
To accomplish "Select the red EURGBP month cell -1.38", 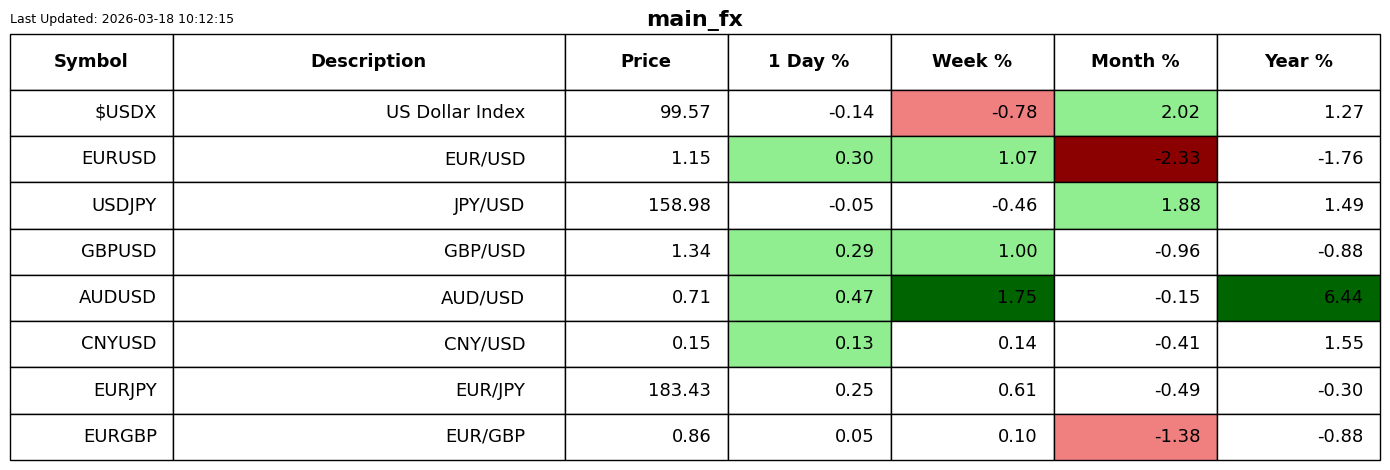I will pyautogui.click(x=1135, y=437).
